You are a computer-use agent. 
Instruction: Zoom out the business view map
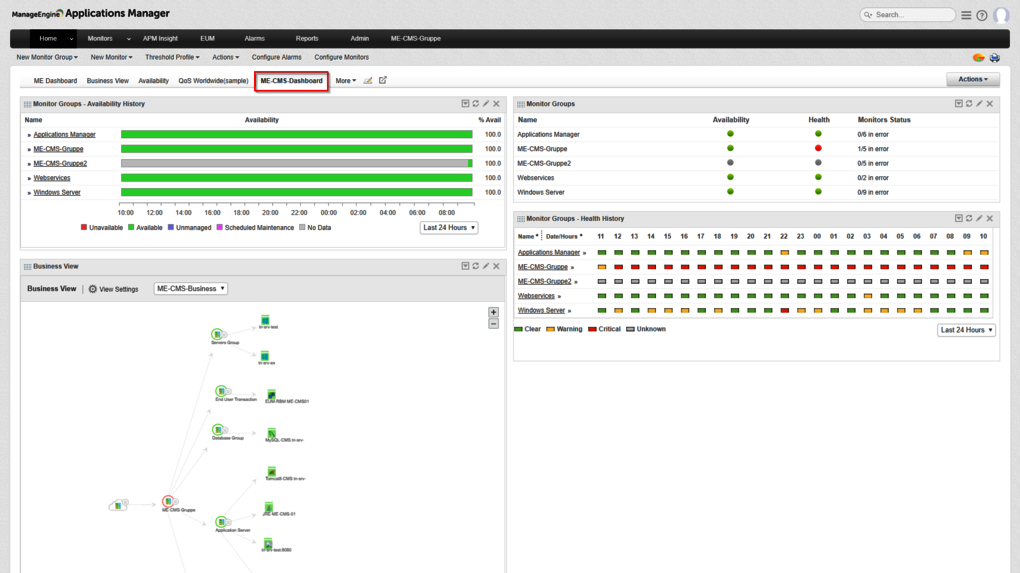(x=493, y=323)
